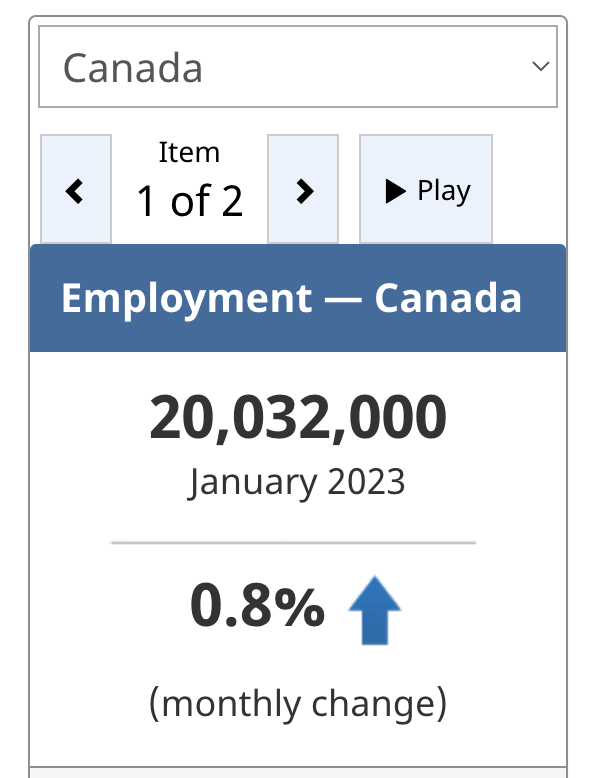Open the Canada geography dropdown

[x=297, y=67]
